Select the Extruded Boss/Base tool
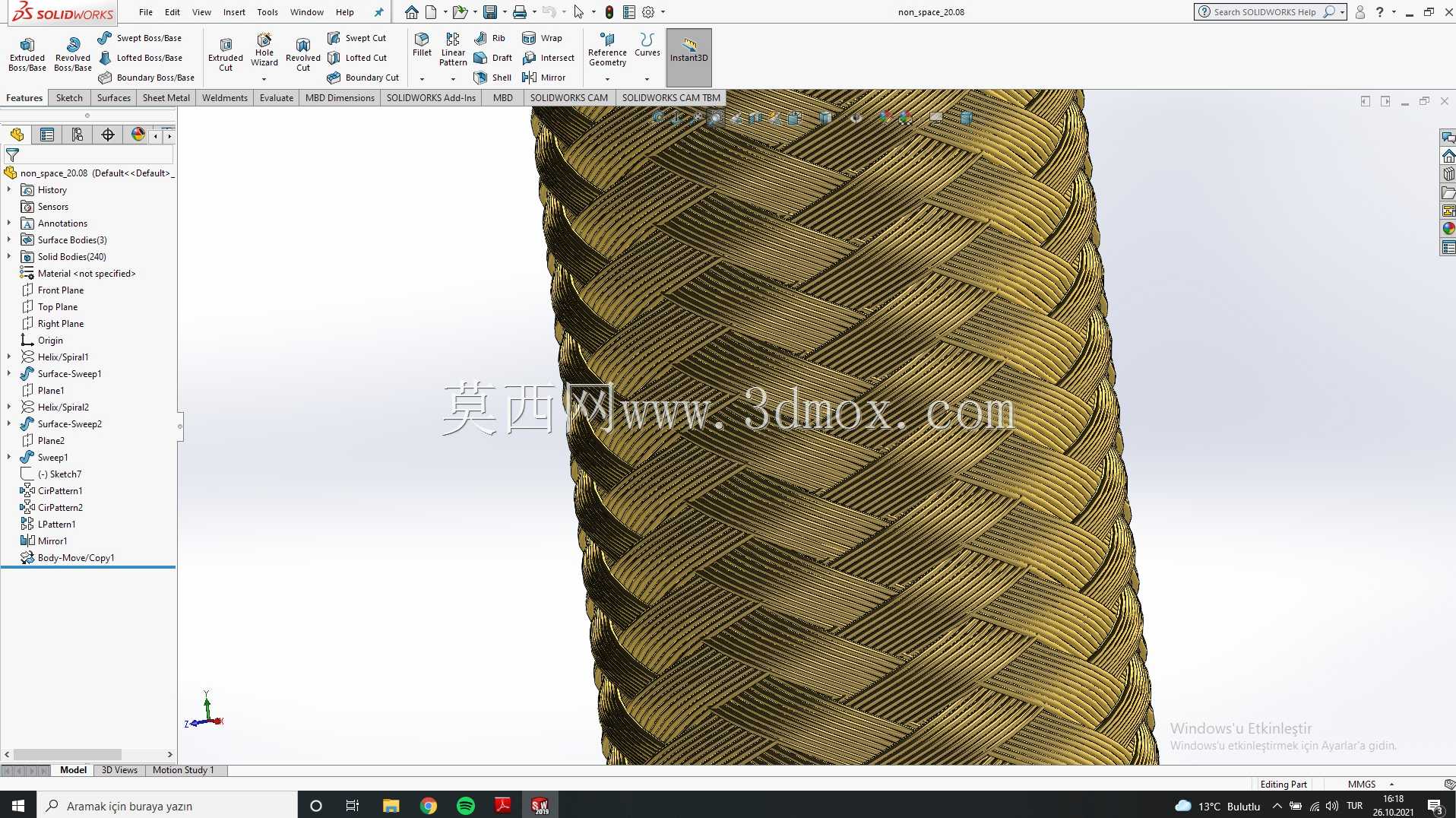The image size is (1456, 818). (x=27, y=55)
